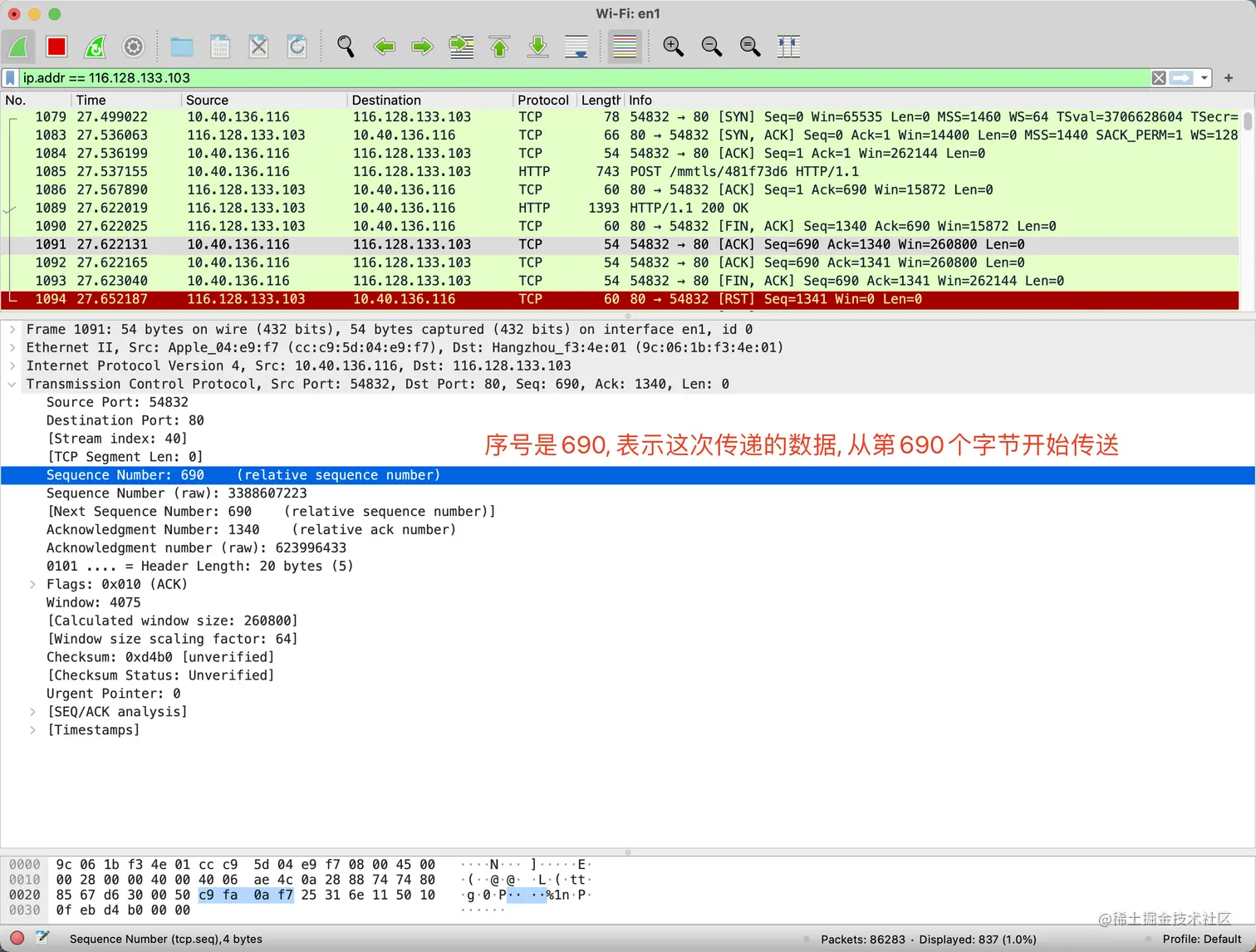Click hex bytes row 0020

[x=245, y=896]
